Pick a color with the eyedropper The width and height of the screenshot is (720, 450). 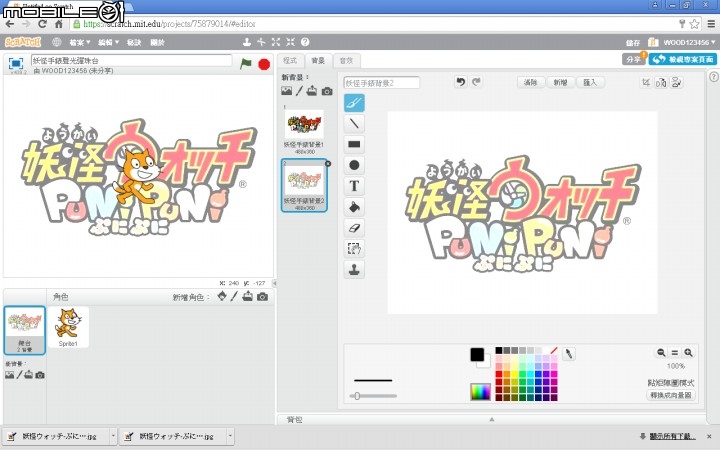coord(568,354)
